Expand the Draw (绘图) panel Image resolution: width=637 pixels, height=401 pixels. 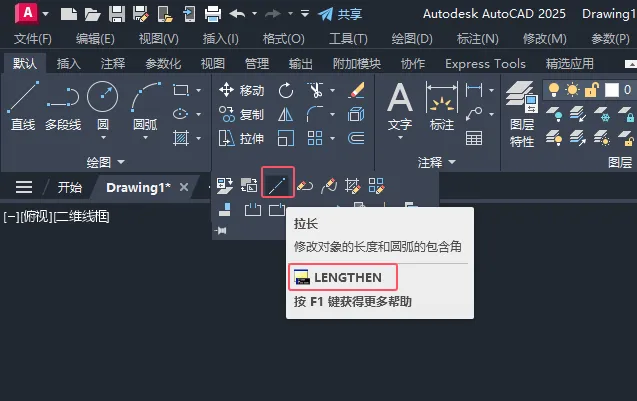(105, 163)
